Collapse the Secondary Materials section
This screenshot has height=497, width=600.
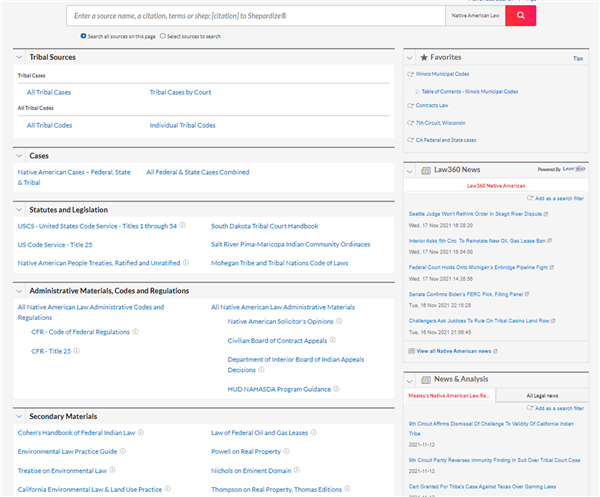tap(19, 416)
